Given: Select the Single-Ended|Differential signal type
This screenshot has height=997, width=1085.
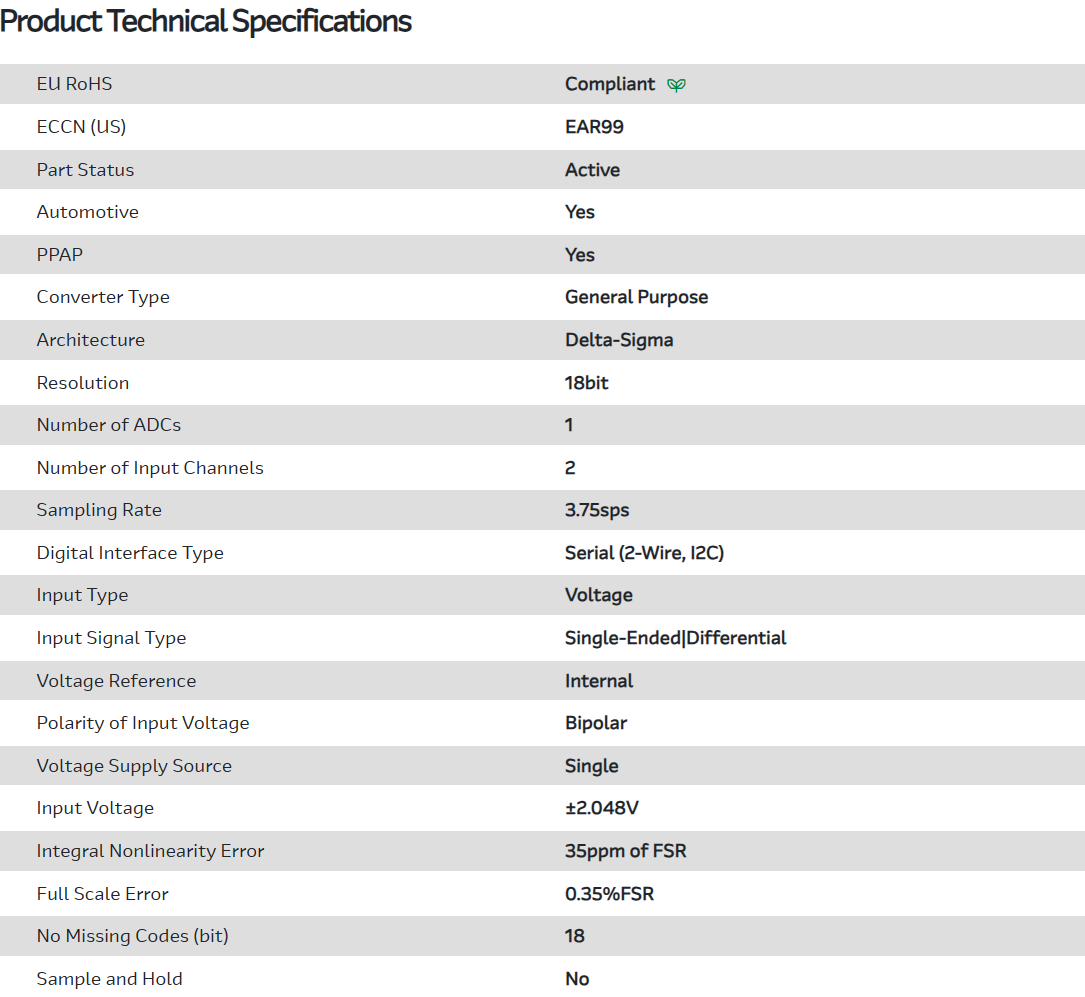Looking at the screenshot, I should (675, 638).
